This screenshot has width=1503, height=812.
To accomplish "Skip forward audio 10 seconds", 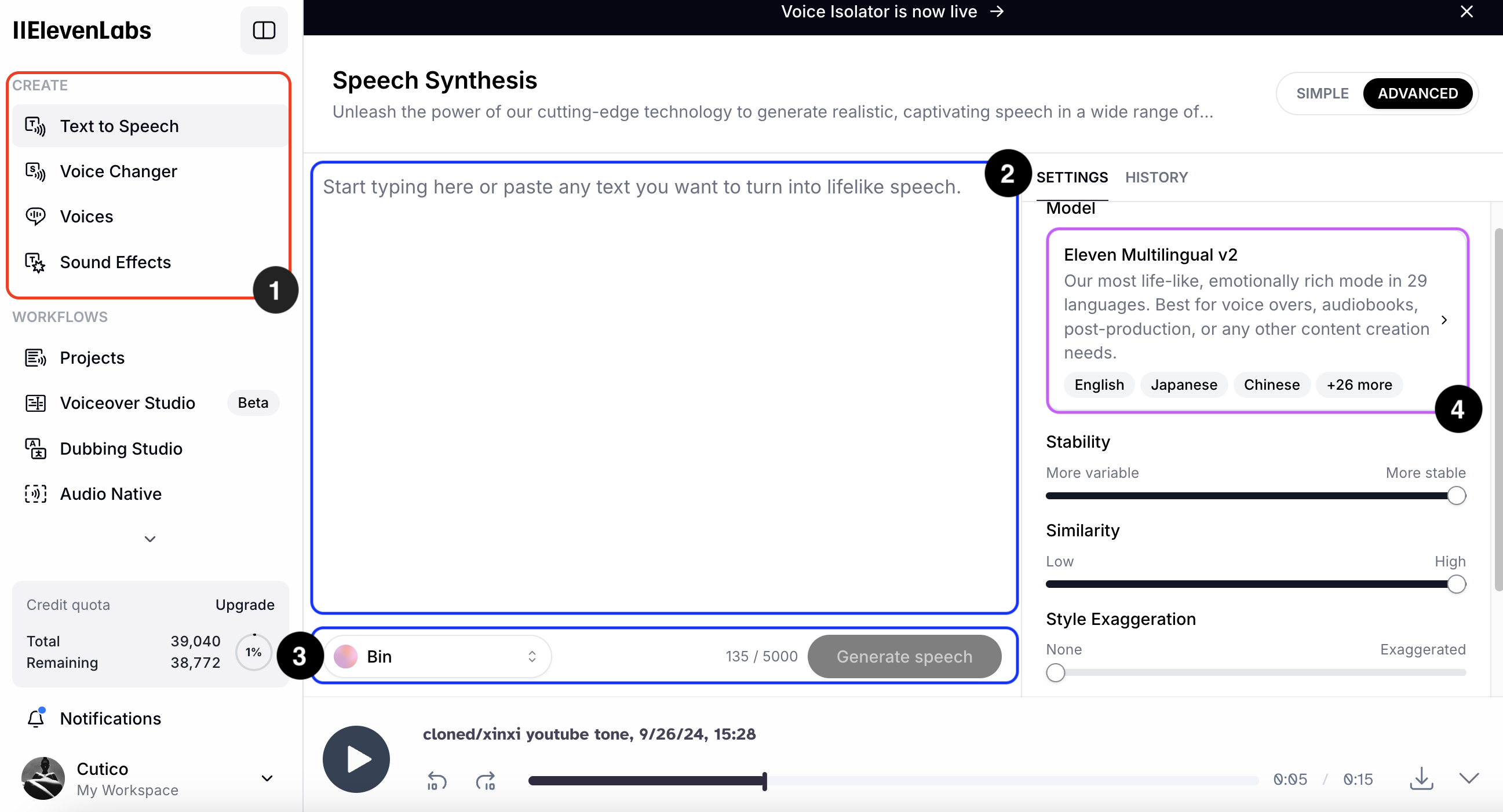I will coord(486,780).
